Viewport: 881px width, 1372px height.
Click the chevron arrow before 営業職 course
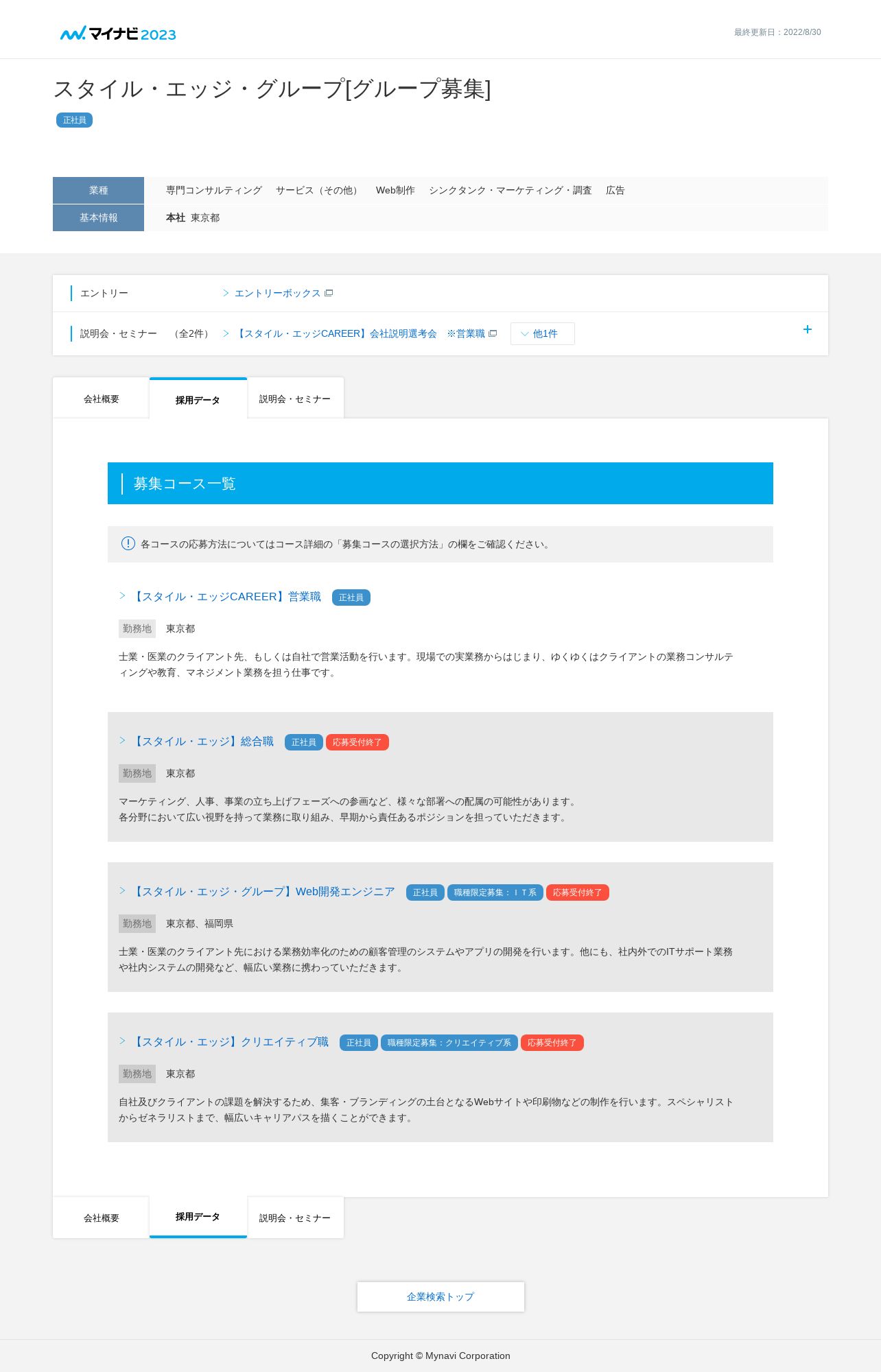pos(122,595)
